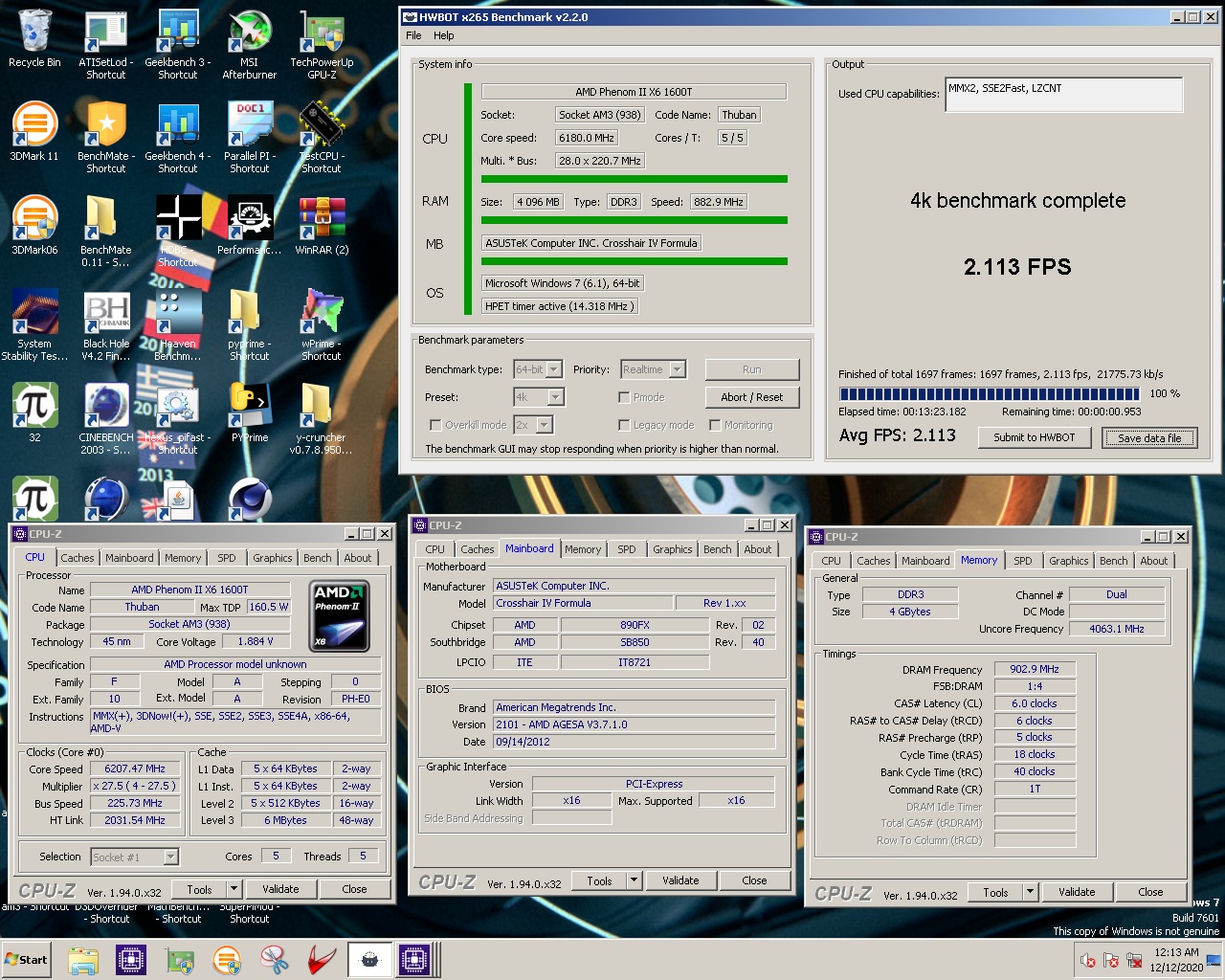The width and height of the screenshot is (1225, 980).
Task: Click the Used CPU capabilities text box
Action: point(1063,95)
